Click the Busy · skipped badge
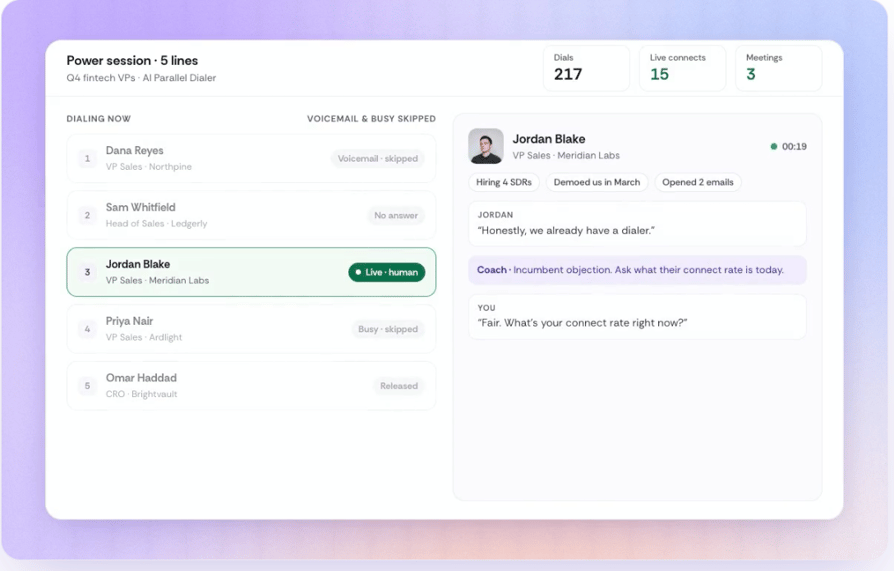Screen dimensions: 894x571 388,329
